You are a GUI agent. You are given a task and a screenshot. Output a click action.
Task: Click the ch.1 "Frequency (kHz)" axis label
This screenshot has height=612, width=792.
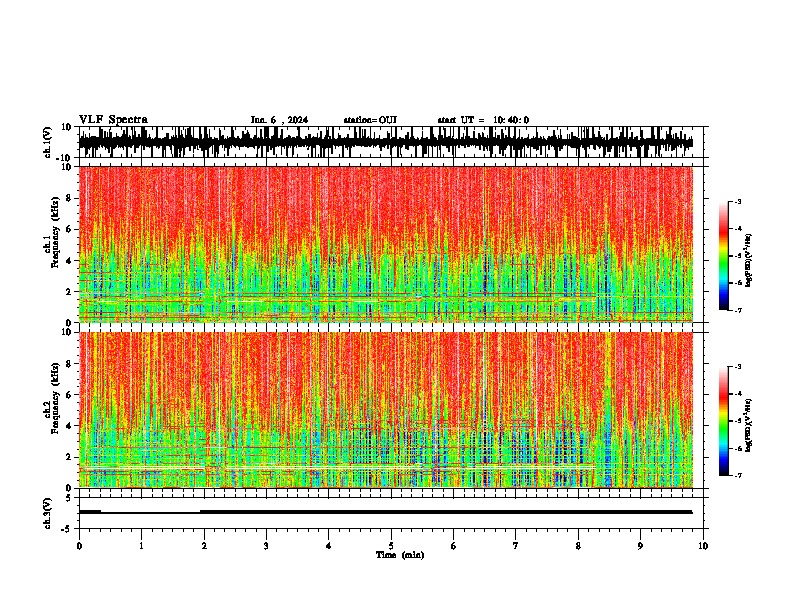click(x=55, y=232)
